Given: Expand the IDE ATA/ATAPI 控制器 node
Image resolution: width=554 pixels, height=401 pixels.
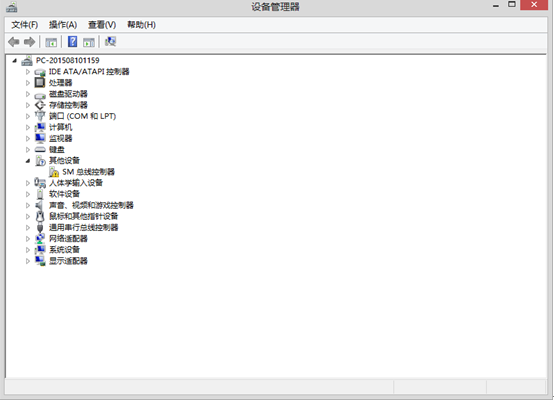Looking at the screenshot, I should (28, 72).
